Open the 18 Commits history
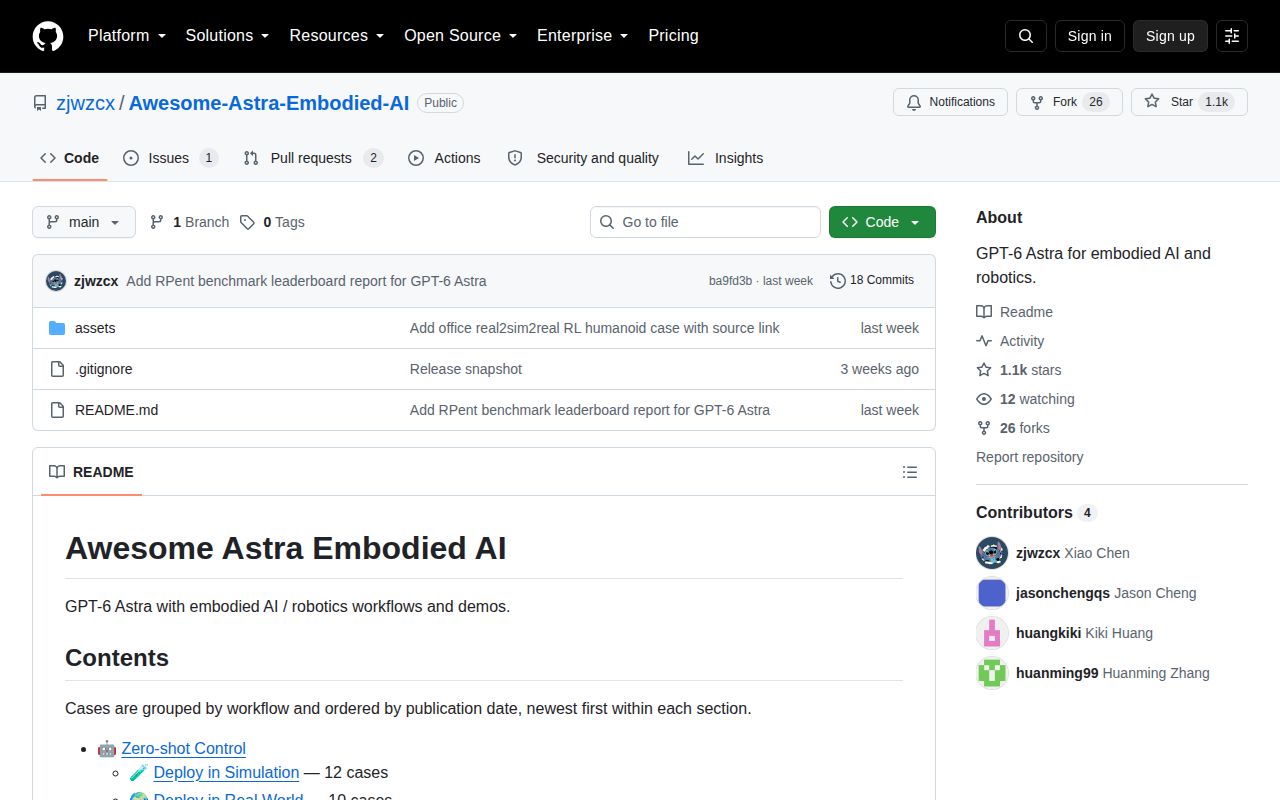The width and height of the screenshot is (1280, 800). [872, 281]
